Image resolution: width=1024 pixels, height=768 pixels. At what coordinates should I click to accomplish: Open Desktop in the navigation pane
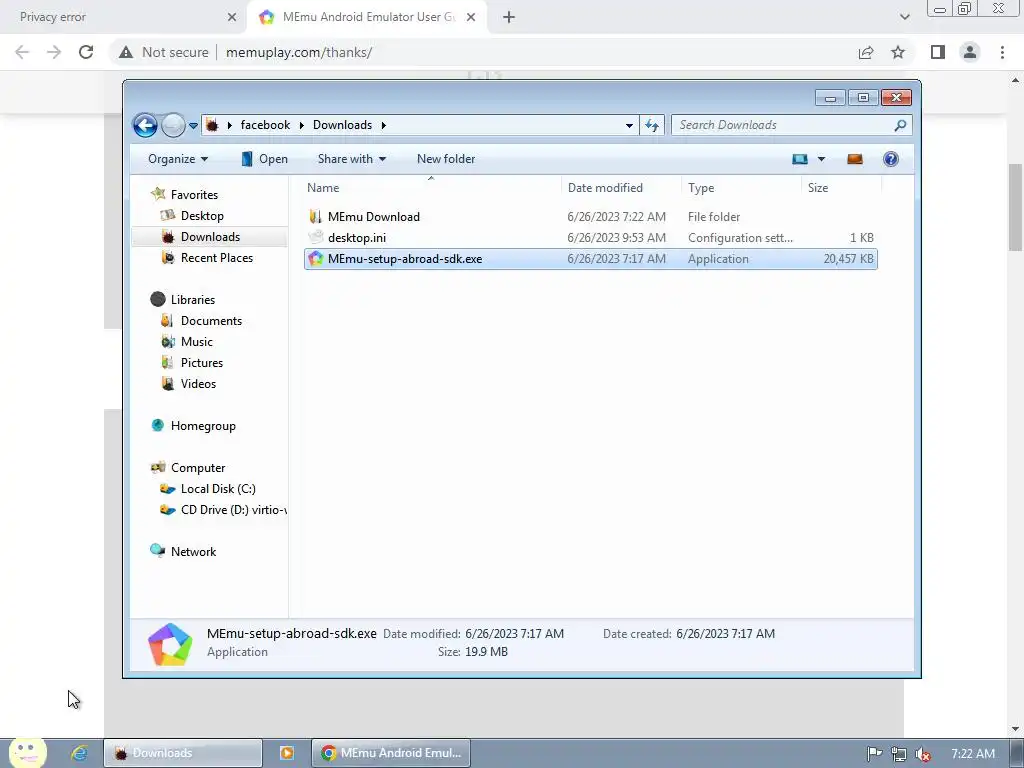pos(202,216)
